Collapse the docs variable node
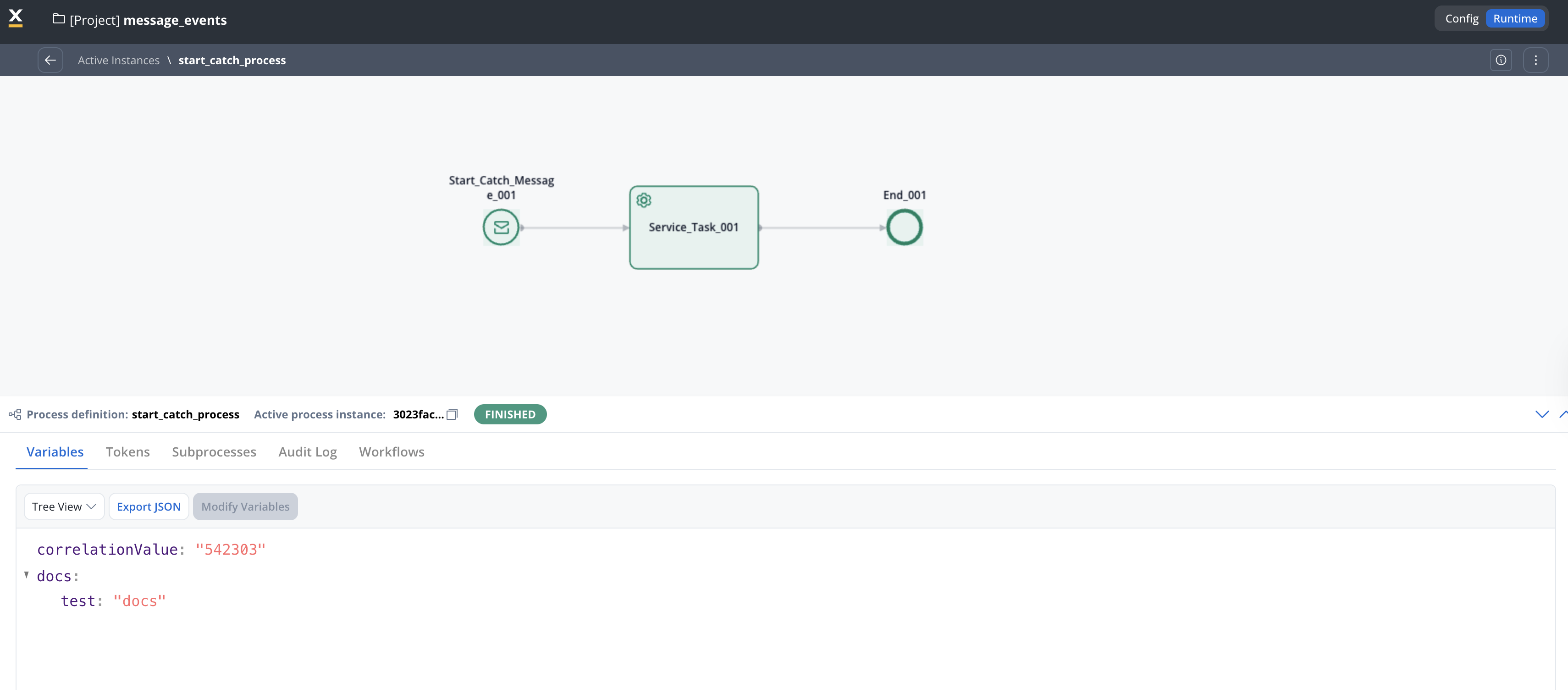This screenshot has height=690, width=1568. click(x=27, y=574)
